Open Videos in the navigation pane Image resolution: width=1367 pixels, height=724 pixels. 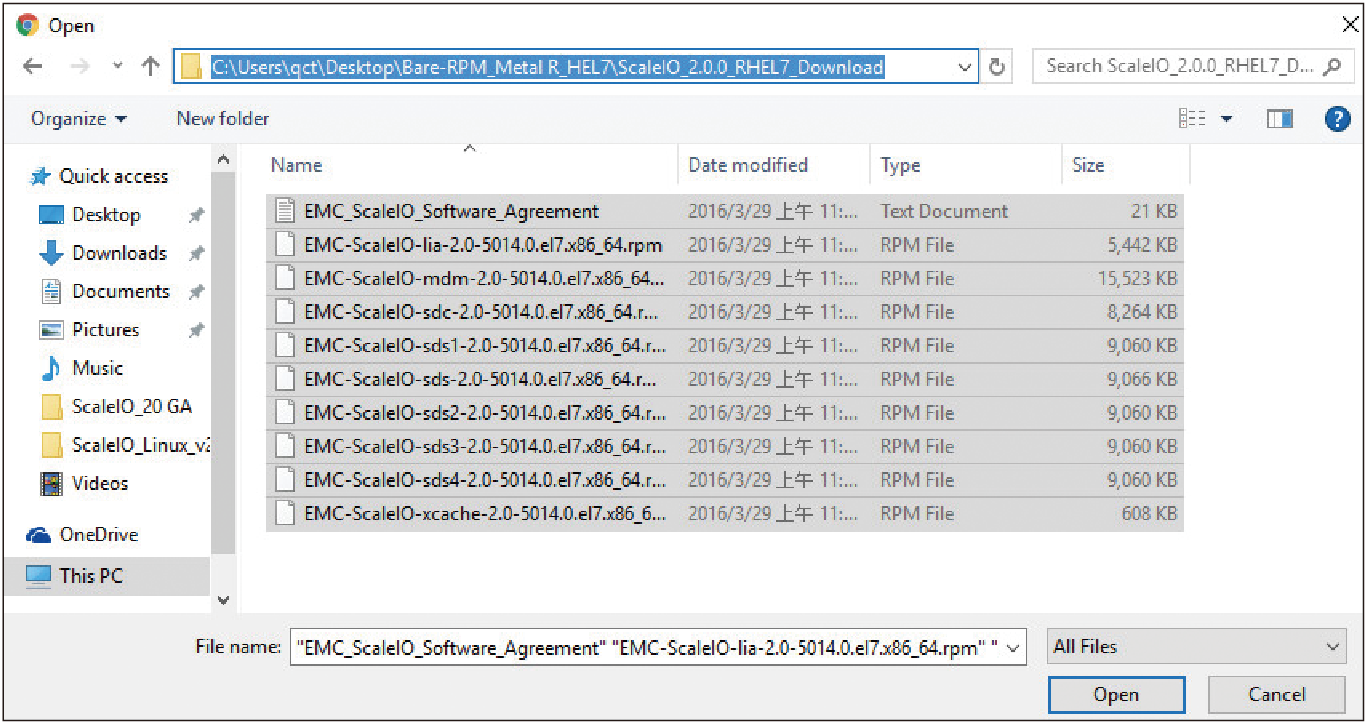tap(85, 483)
